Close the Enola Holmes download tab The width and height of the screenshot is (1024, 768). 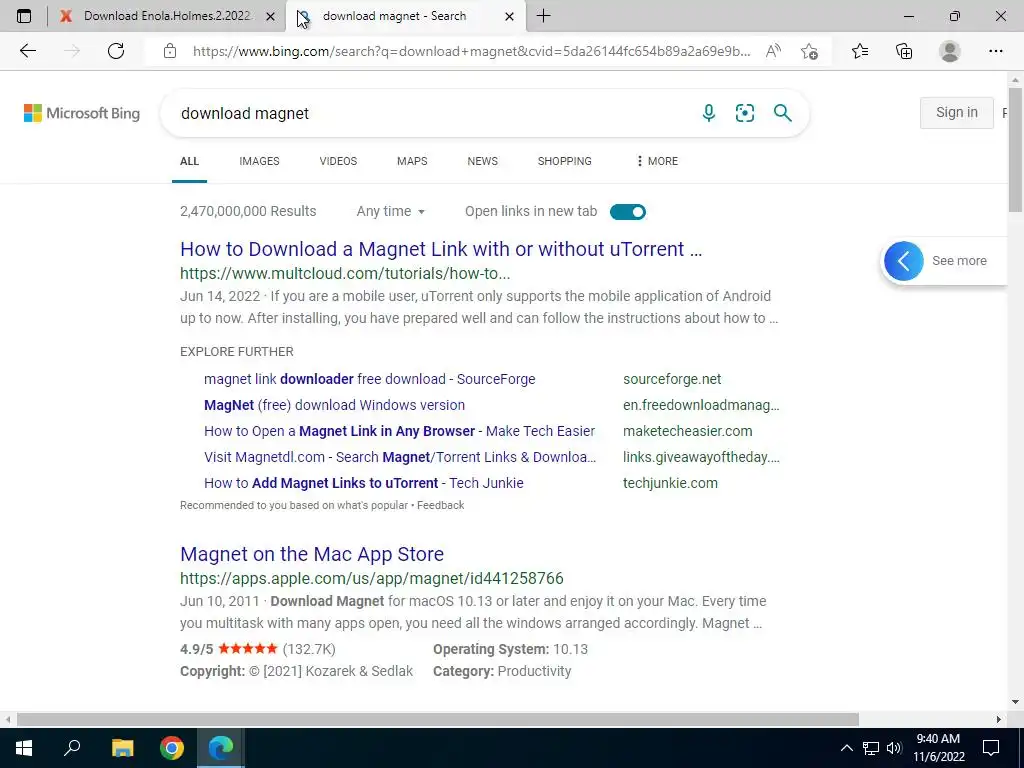coord(270,16)
